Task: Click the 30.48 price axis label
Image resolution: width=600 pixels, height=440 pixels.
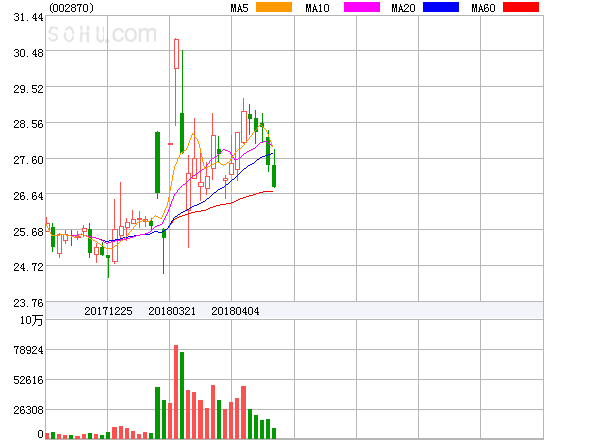Action: (x=28, y=53)
